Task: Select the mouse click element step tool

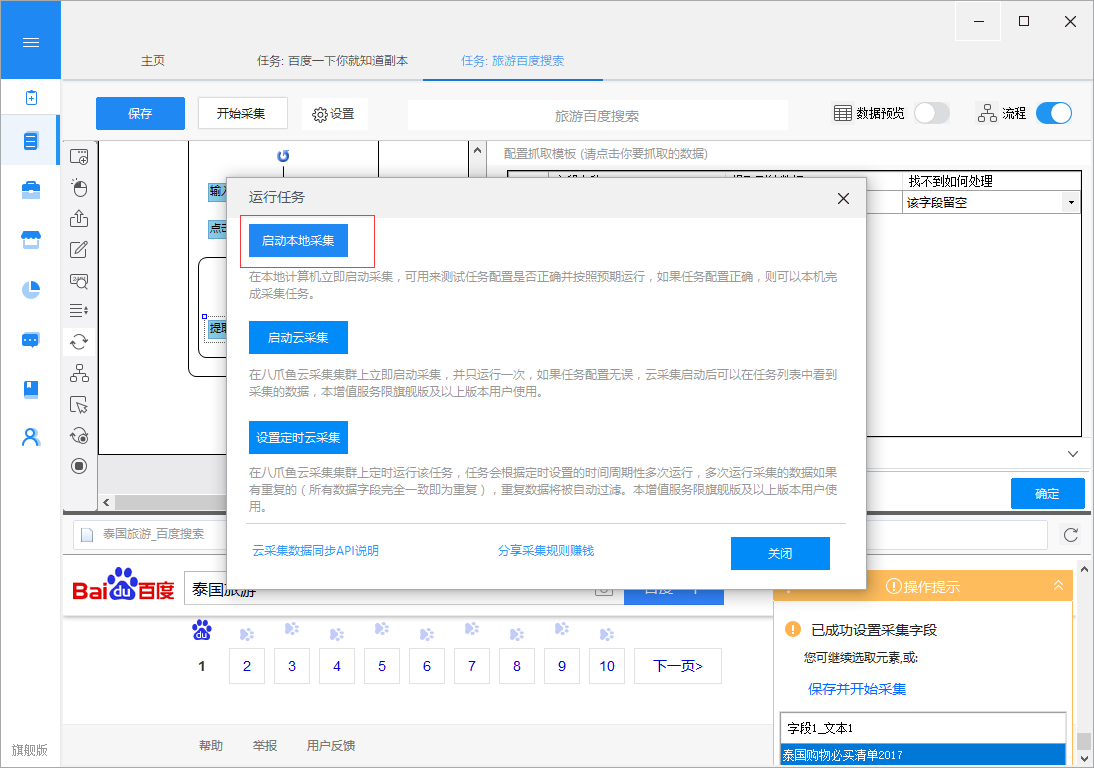Action: [x=79, y=188]
